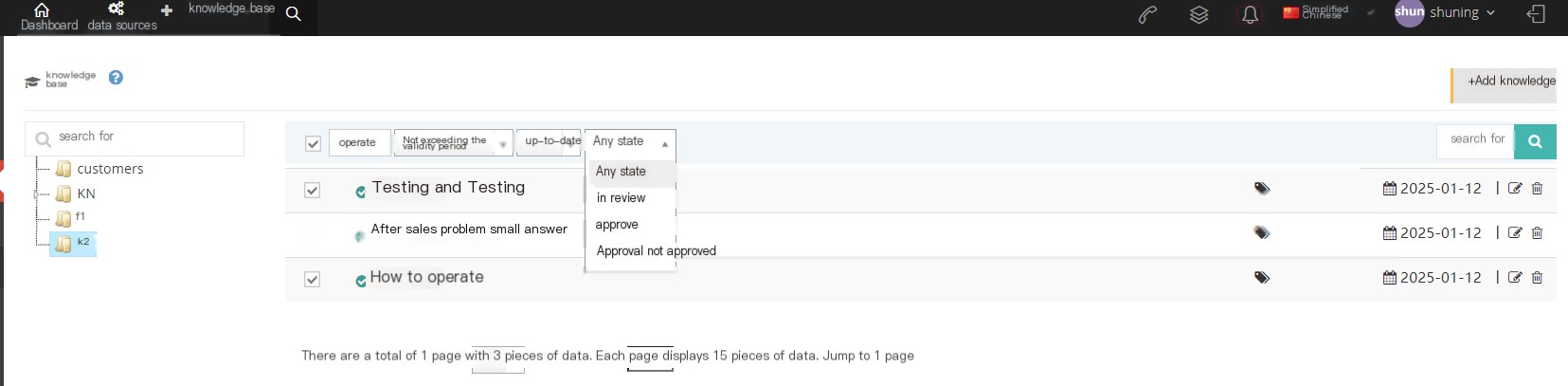Select Approval not approved option
Screen dimensions: 1568x386
[x=656, y=251]
